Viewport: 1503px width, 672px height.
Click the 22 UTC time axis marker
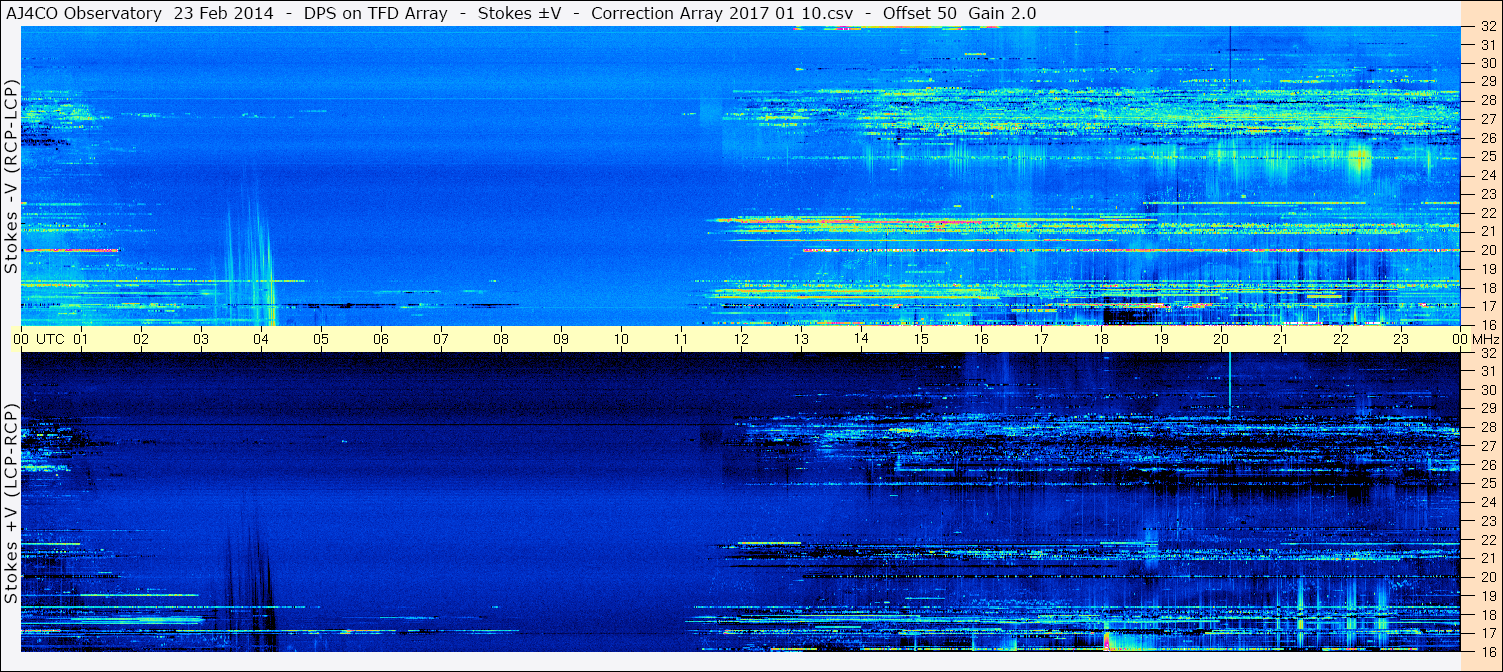click(1341, 339)
